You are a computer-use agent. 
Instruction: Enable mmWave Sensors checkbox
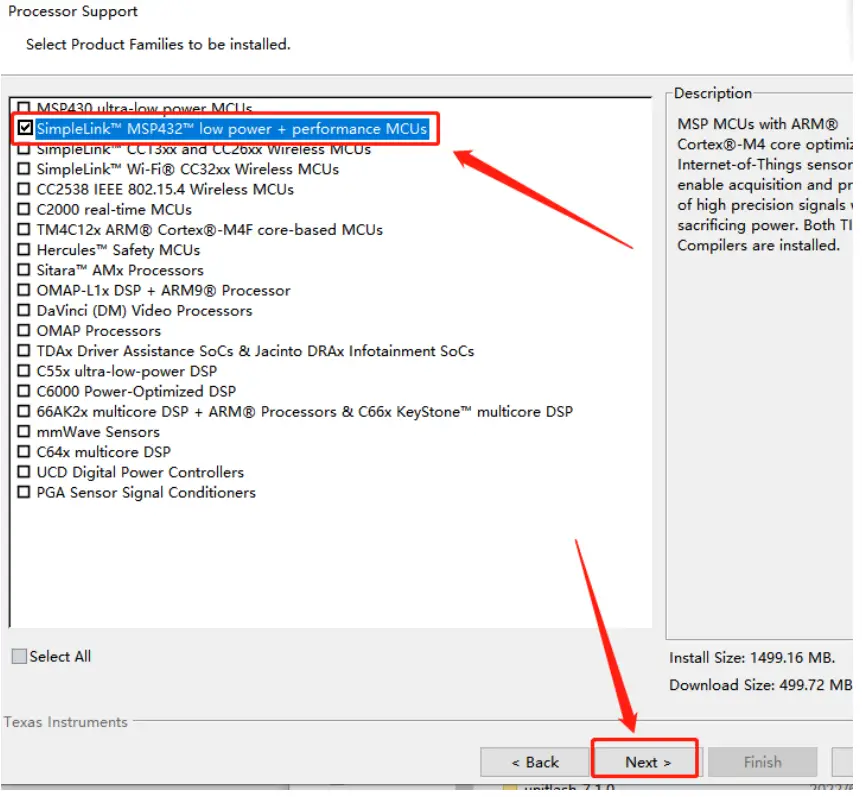24,431
